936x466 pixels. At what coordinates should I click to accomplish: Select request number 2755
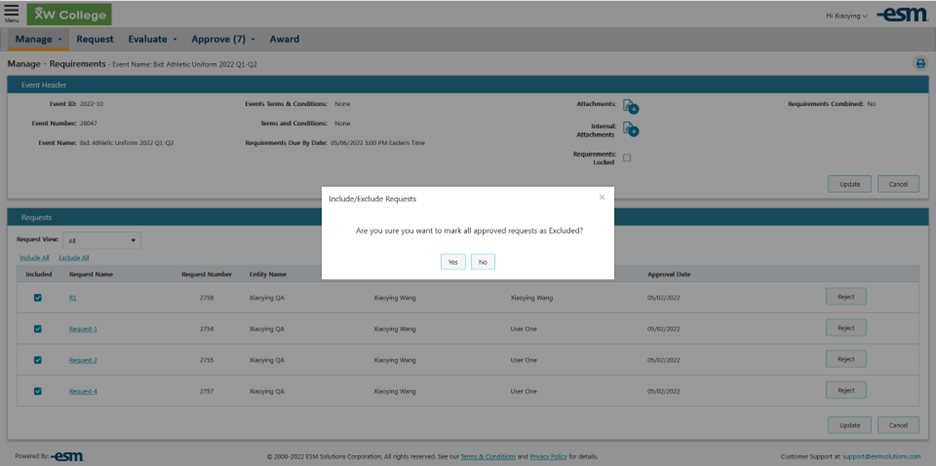(207, 360)
